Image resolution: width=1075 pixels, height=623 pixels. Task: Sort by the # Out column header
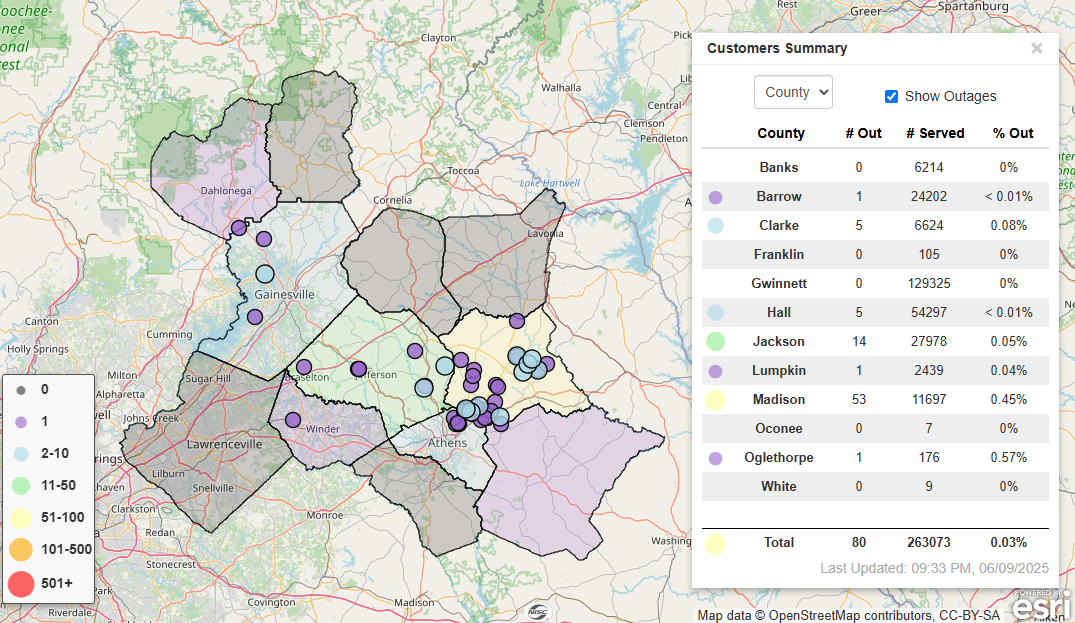coord(863,133)
